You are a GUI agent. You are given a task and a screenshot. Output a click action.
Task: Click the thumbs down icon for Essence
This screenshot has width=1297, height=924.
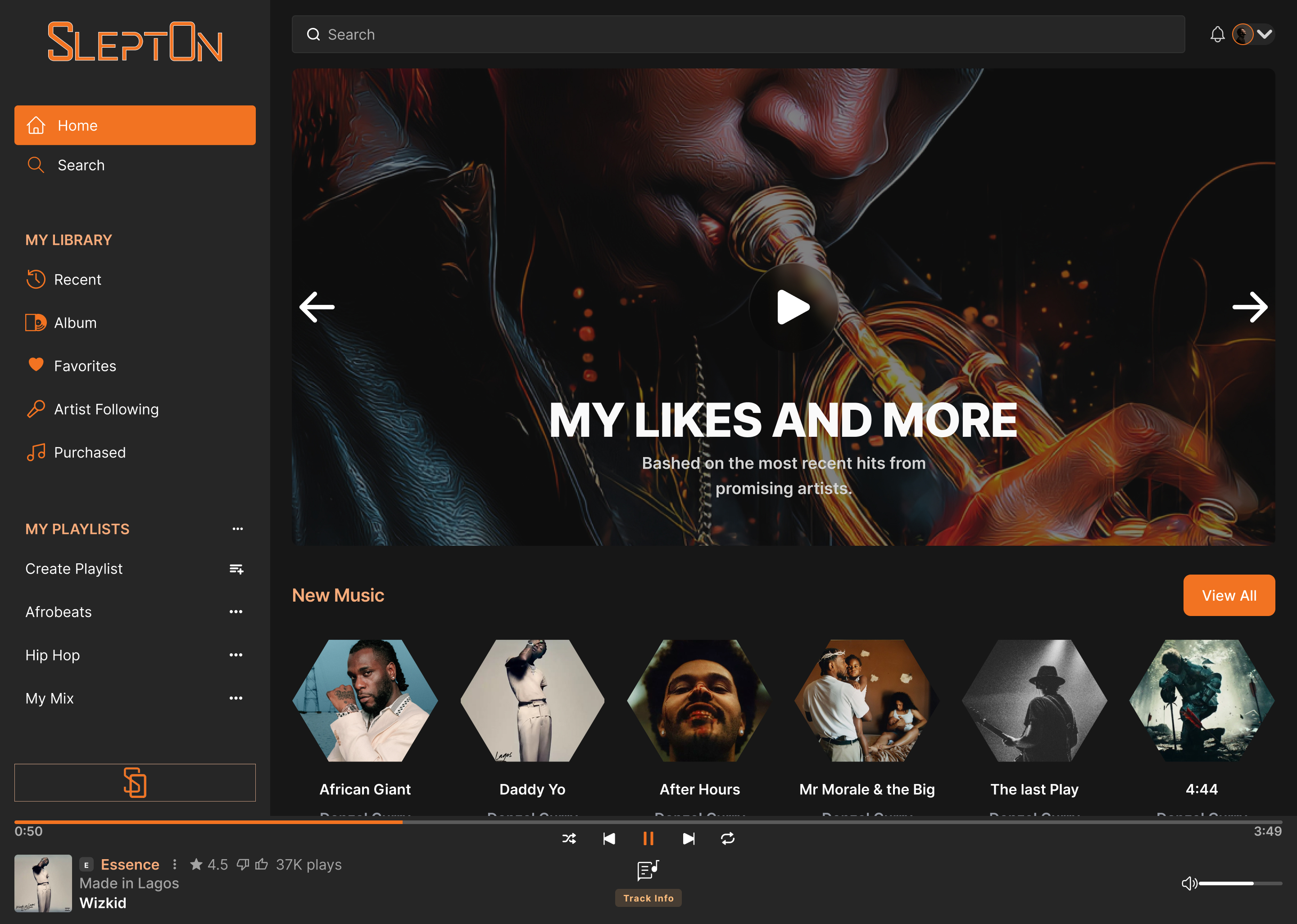tap(243, 864)
